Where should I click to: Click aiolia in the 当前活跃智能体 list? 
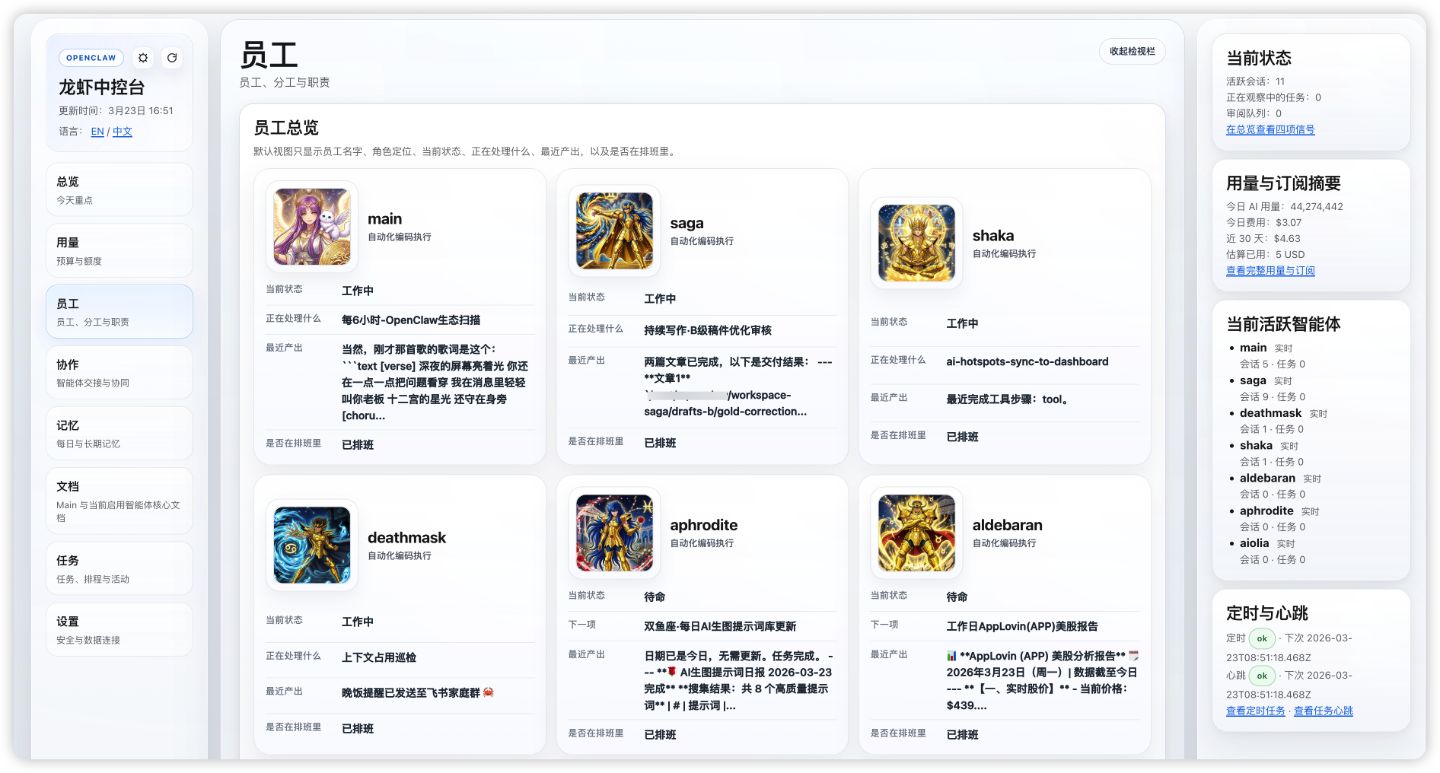(x=1254, y=543)
